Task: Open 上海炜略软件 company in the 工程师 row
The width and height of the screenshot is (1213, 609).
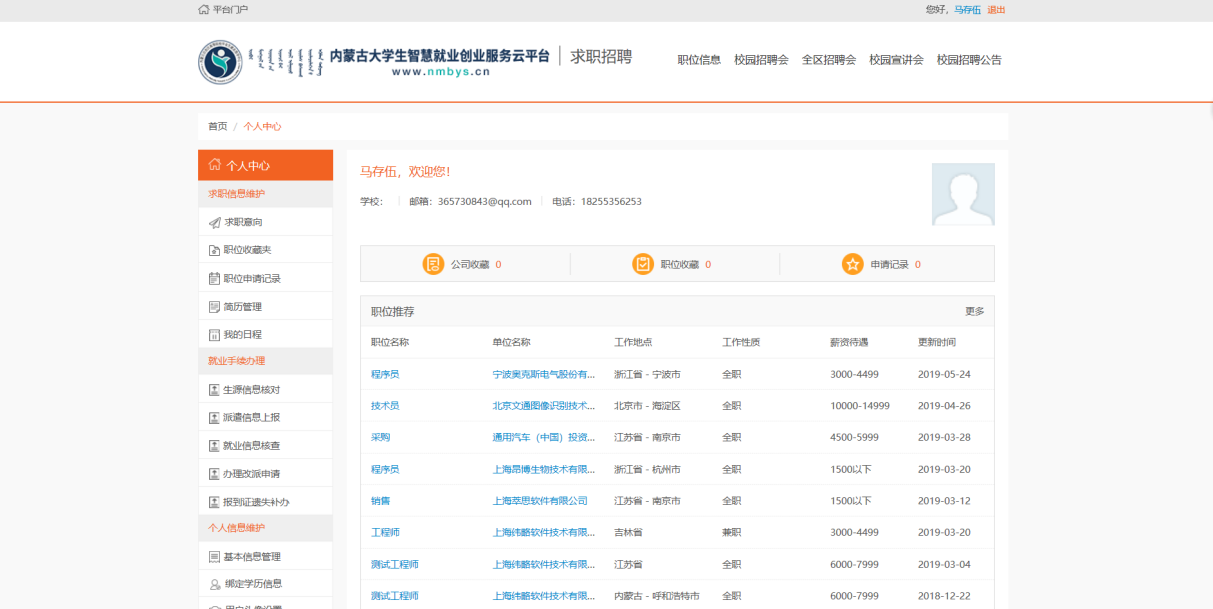Action: [544, 533]
